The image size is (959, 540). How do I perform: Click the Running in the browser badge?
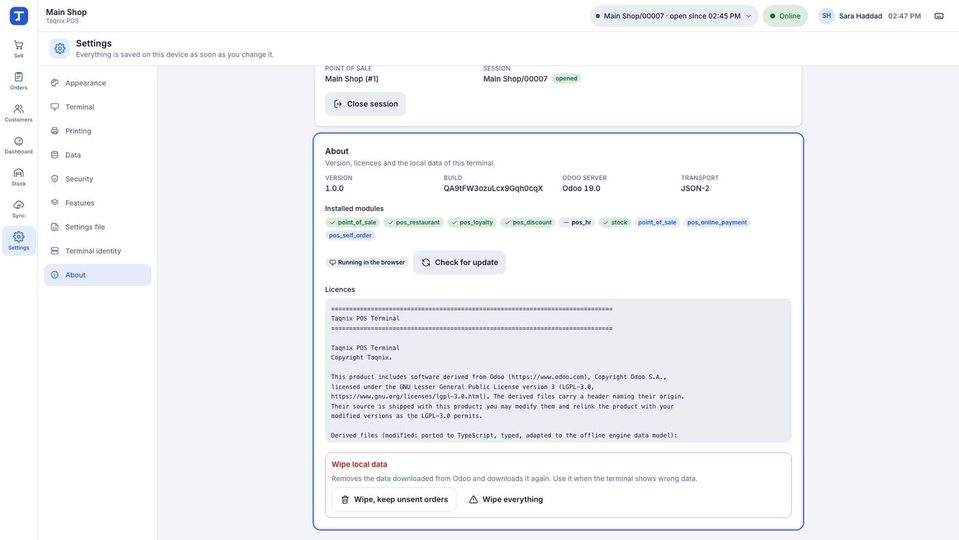[x=367, y=262]
